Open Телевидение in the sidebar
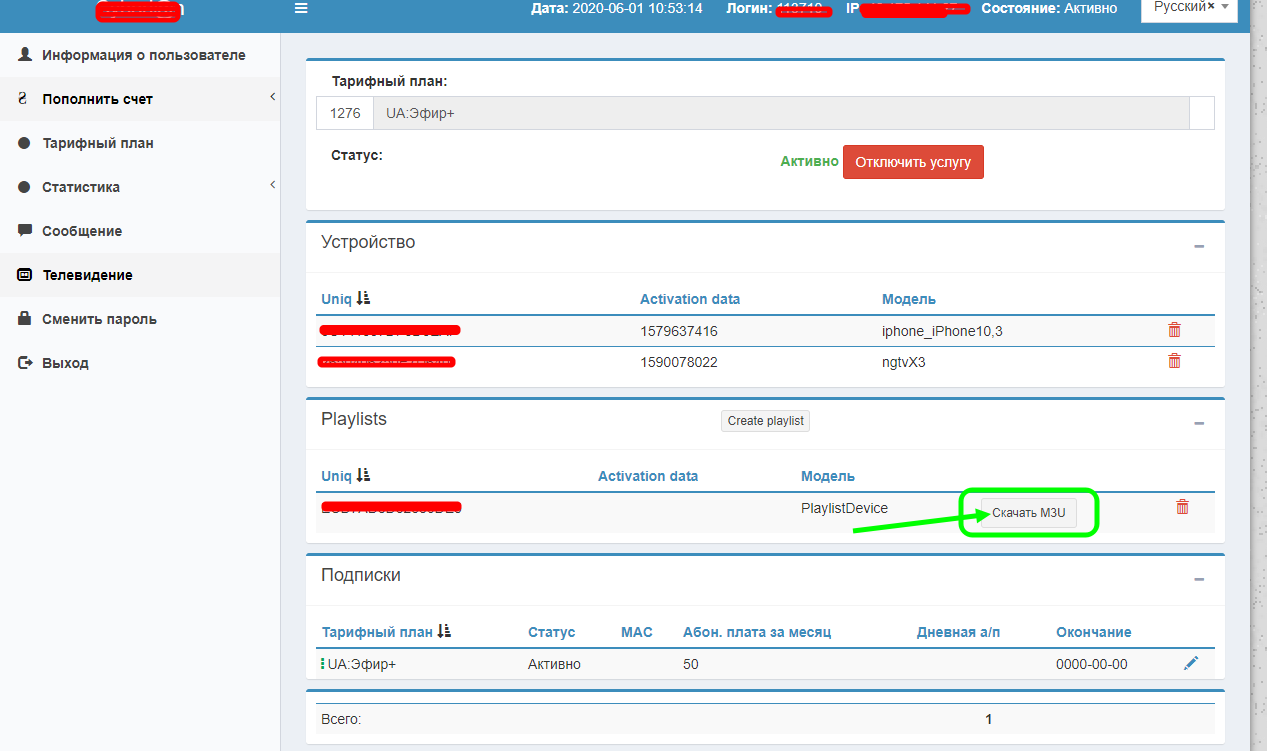This screenshot has width=1267, height=751. click(x=87, y=275)
